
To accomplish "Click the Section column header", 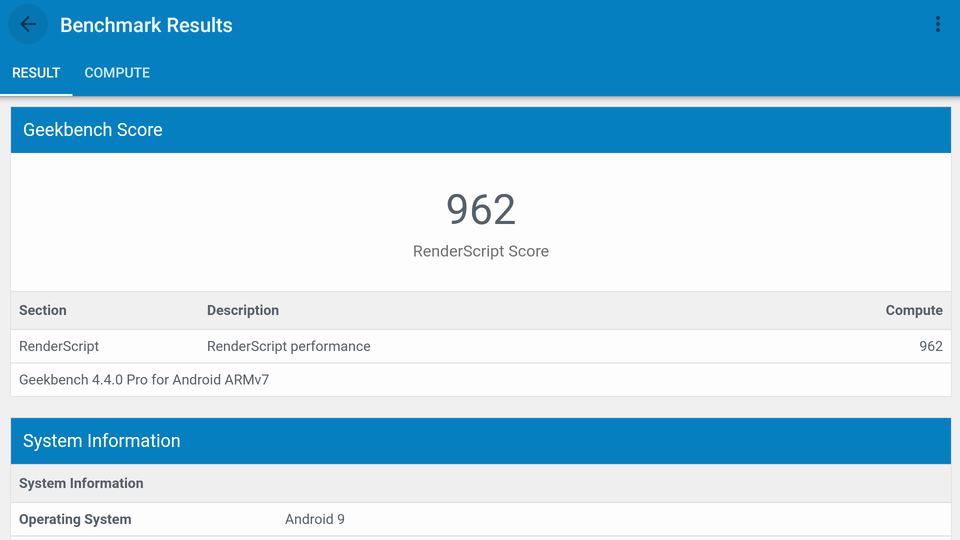I will 43,310.
